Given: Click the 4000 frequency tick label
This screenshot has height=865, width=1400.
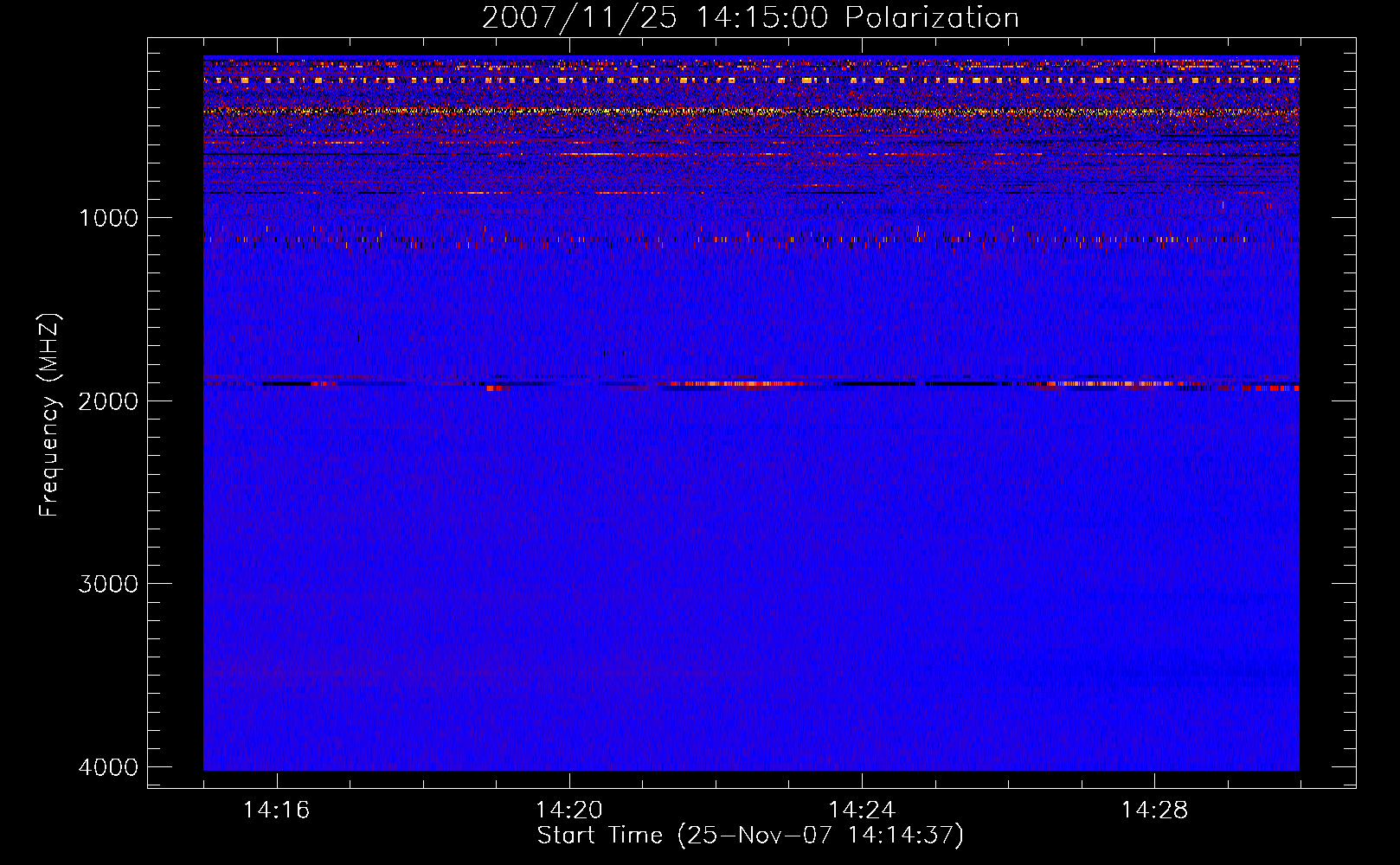Looking at the screenshot, I should coord(108,767).
